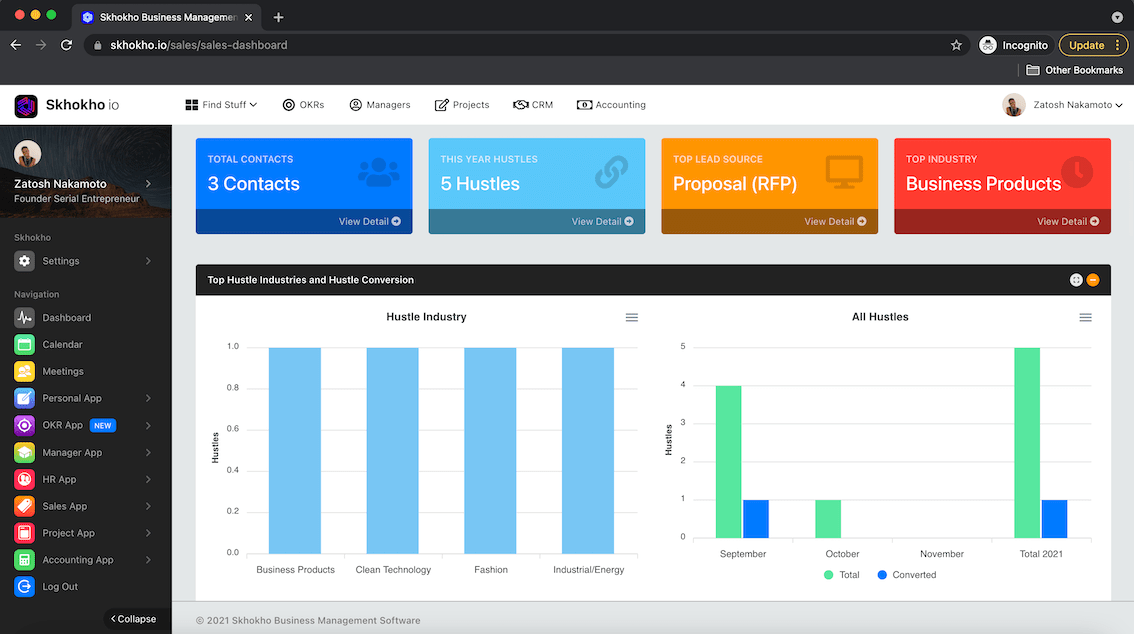Bookmark this page with the star icon

tap(956, 45)
